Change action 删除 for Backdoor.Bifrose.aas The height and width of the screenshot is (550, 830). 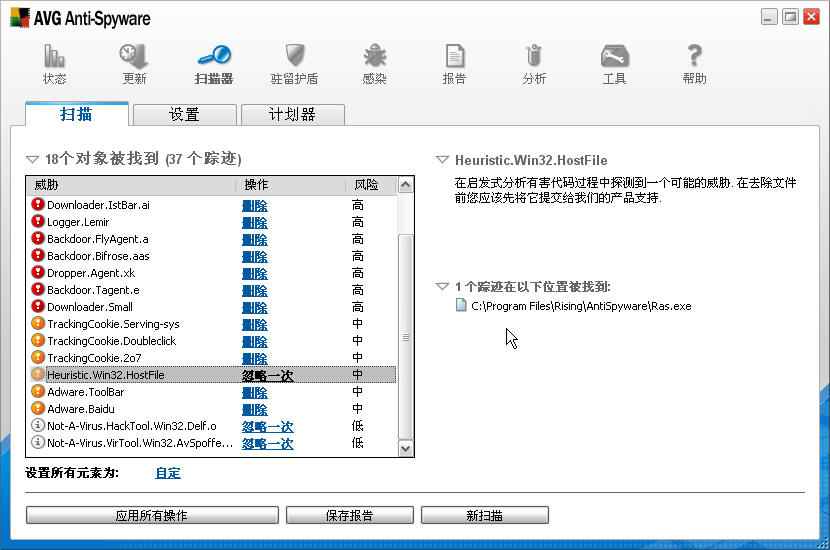tap(255, 256)
